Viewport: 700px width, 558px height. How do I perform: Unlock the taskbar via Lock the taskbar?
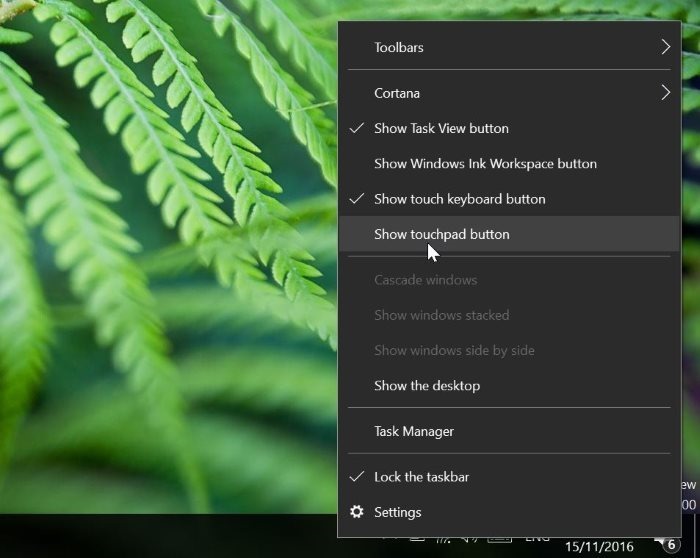pyautogui.click(x=421, y=477)
